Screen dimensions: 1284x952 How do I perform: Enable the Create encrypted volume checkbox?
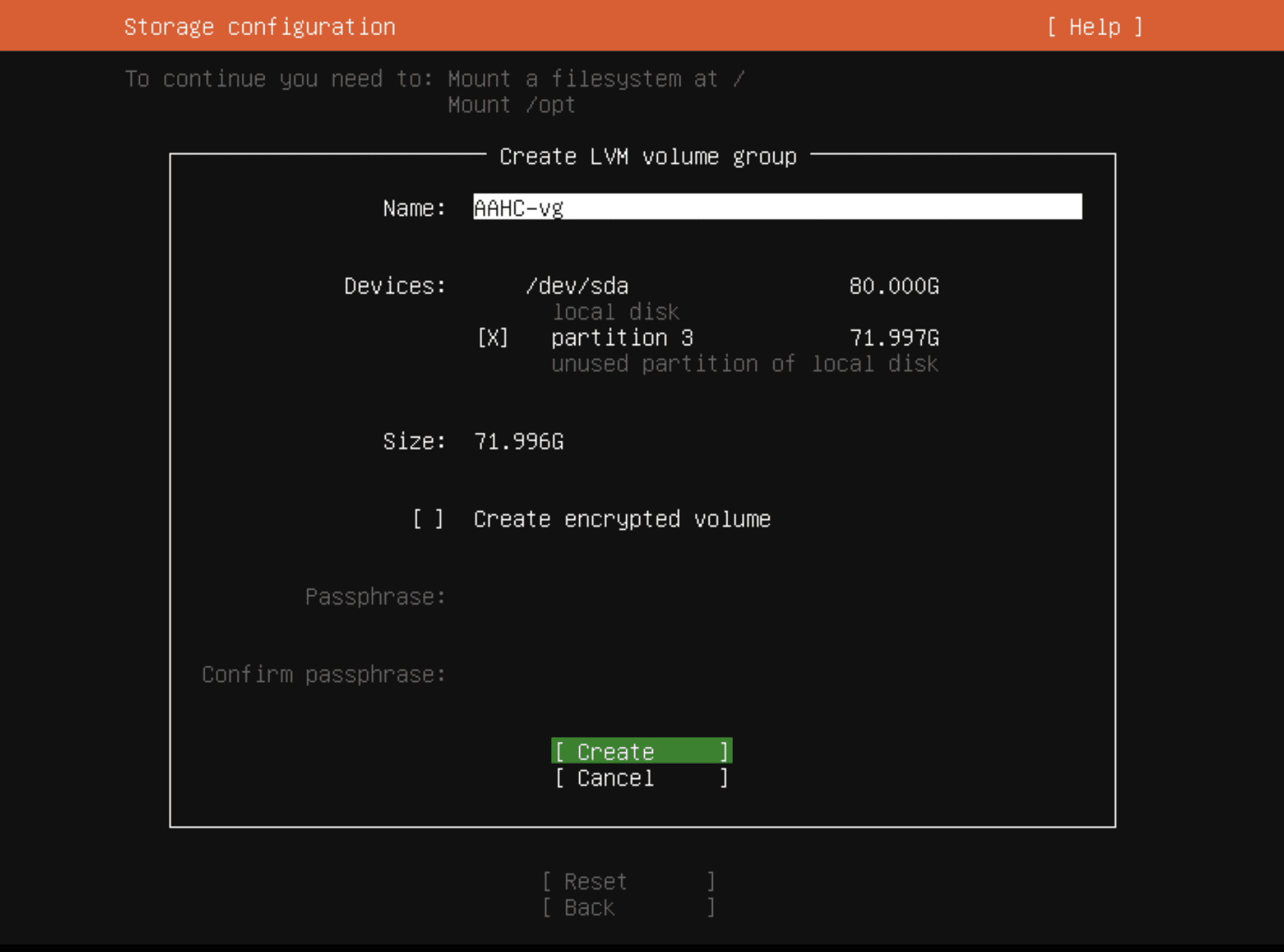pyautogui.click(x=428, y=519)
